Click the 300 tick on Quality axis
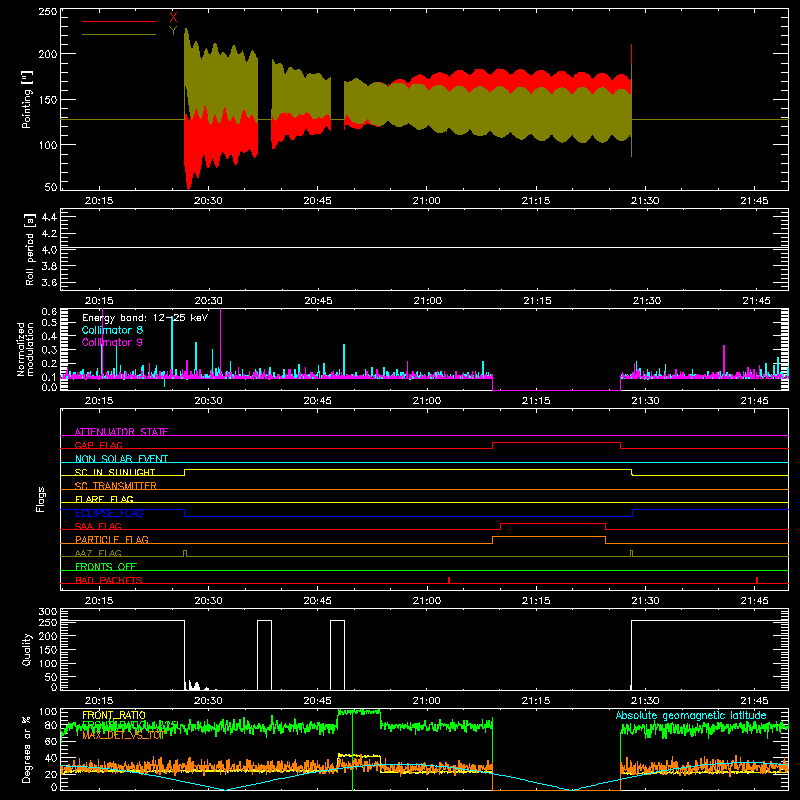 click(48, 611)
